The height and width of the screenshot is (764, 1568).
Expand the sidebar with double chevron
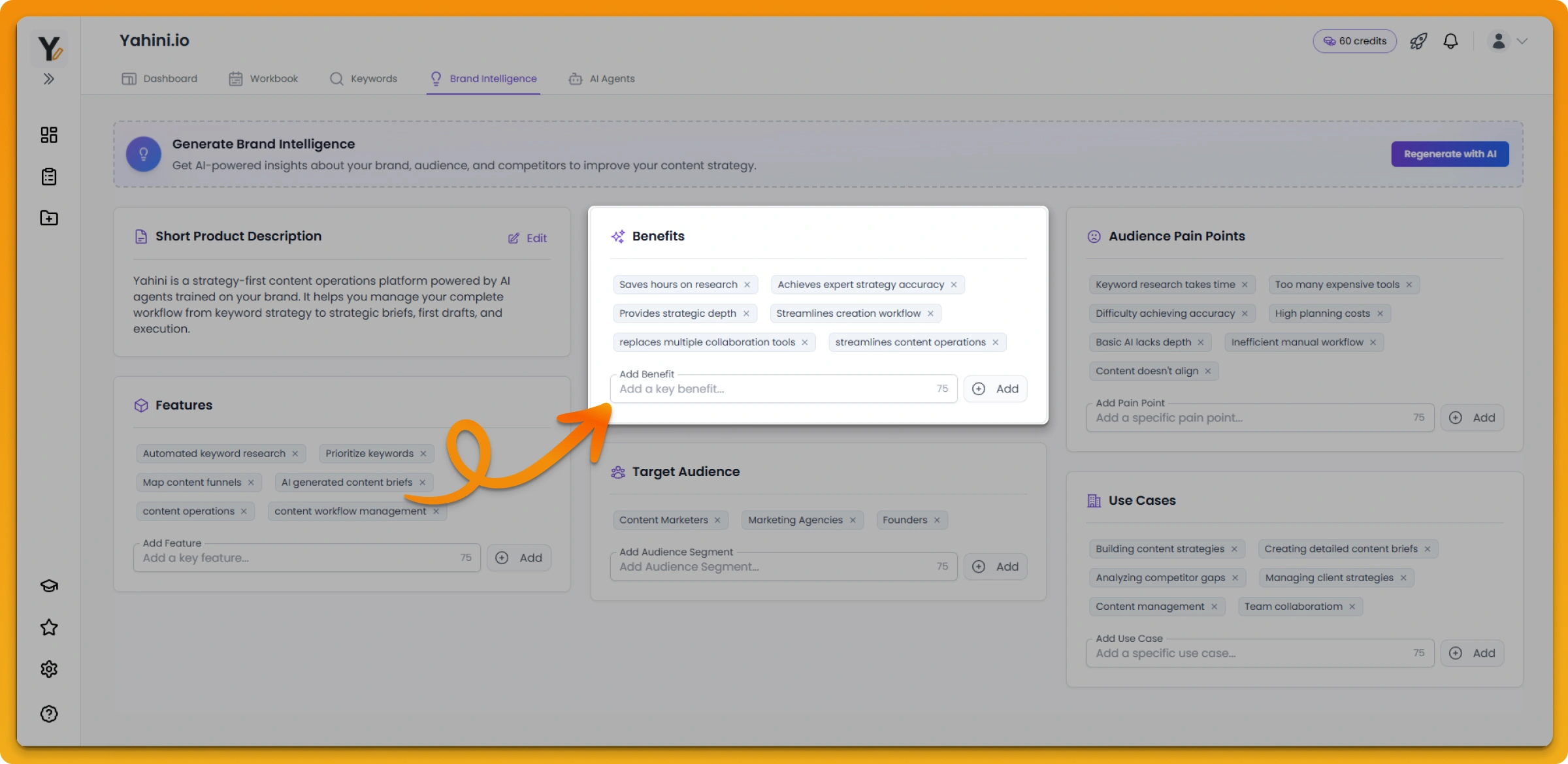(49, 79)
